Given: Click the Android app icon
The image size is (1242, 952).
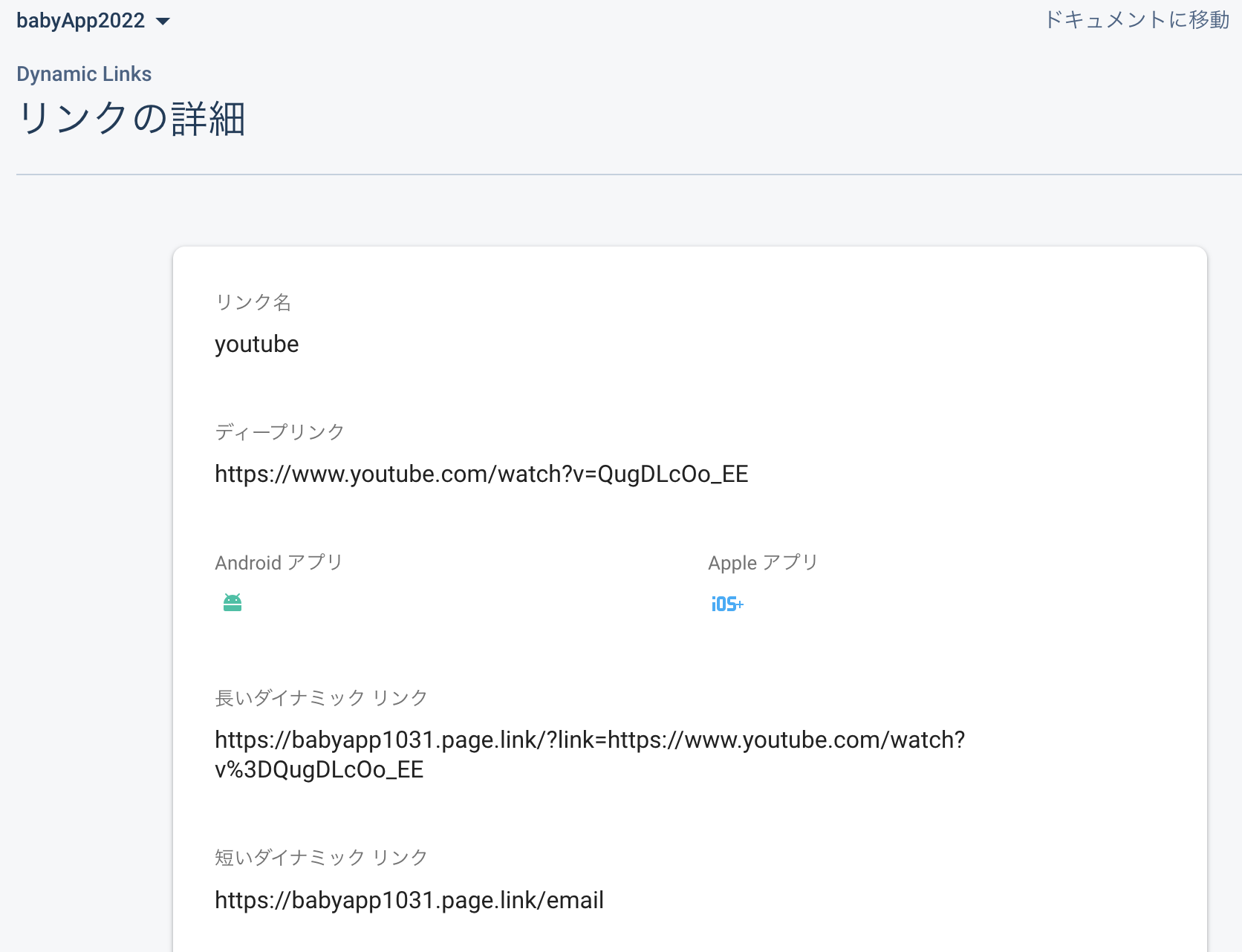Looking at the screenshot, I should tap(232, 602).
